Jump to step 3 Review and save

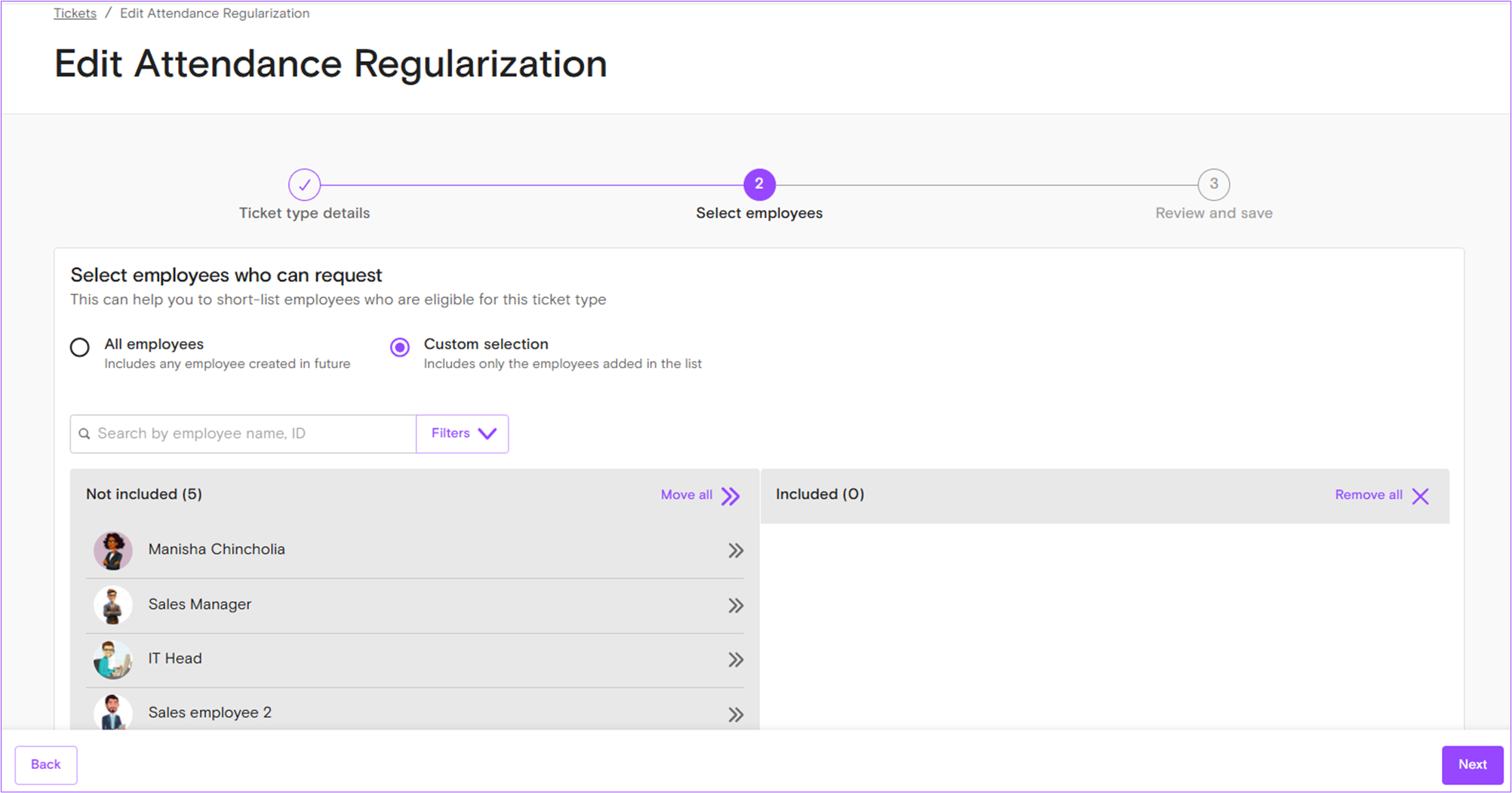(1213, 185)
